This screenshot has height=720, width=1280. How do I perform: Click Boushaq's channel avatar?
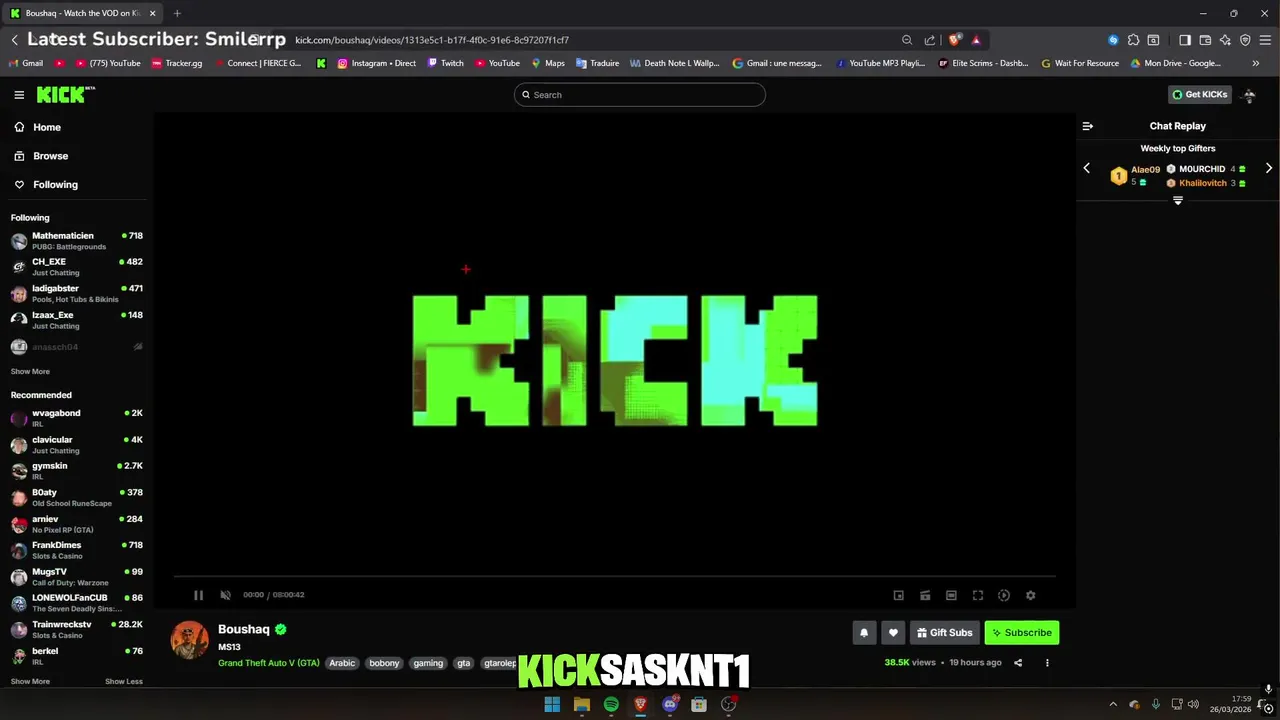pyautogui.click(x=190, y=640)
